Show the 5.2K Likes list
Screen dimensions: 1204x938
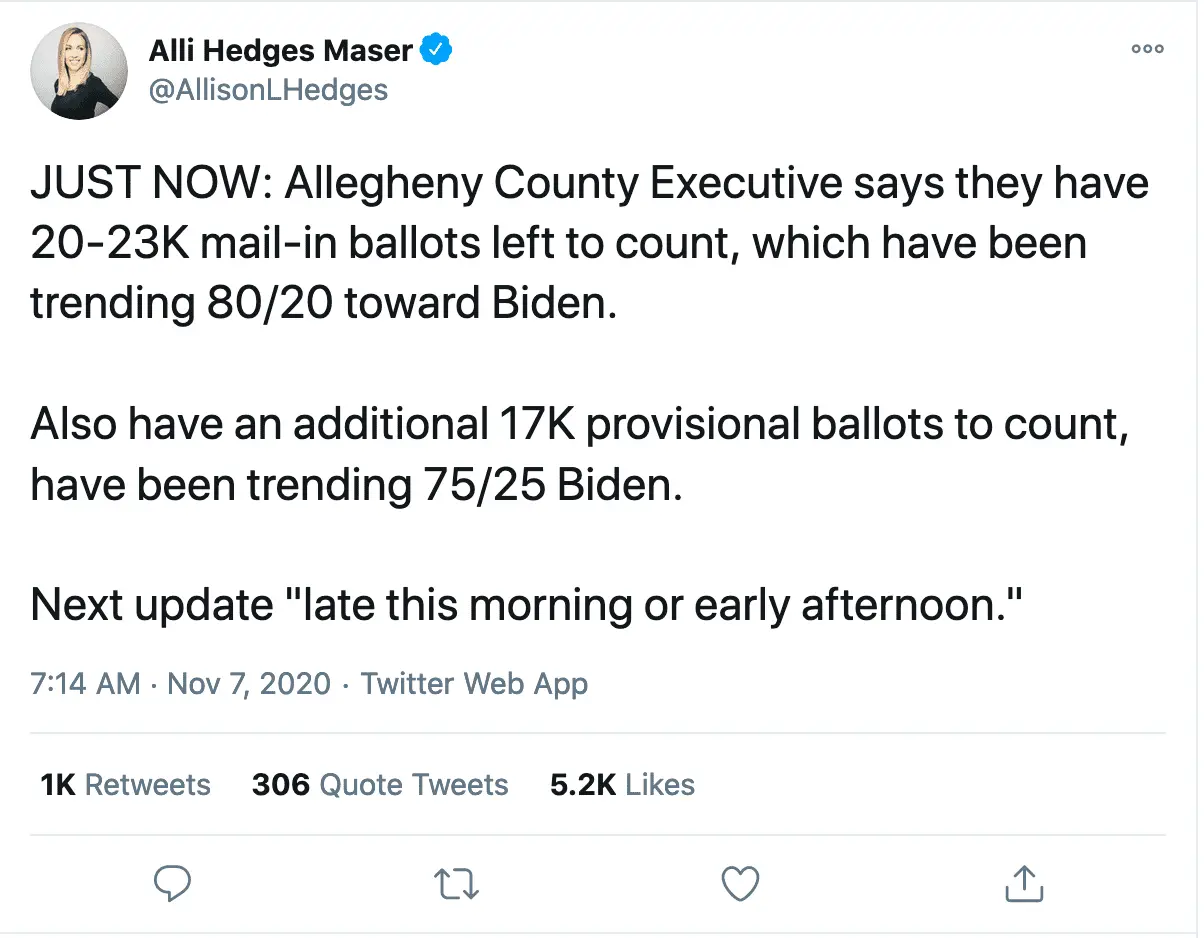[622, 785]
